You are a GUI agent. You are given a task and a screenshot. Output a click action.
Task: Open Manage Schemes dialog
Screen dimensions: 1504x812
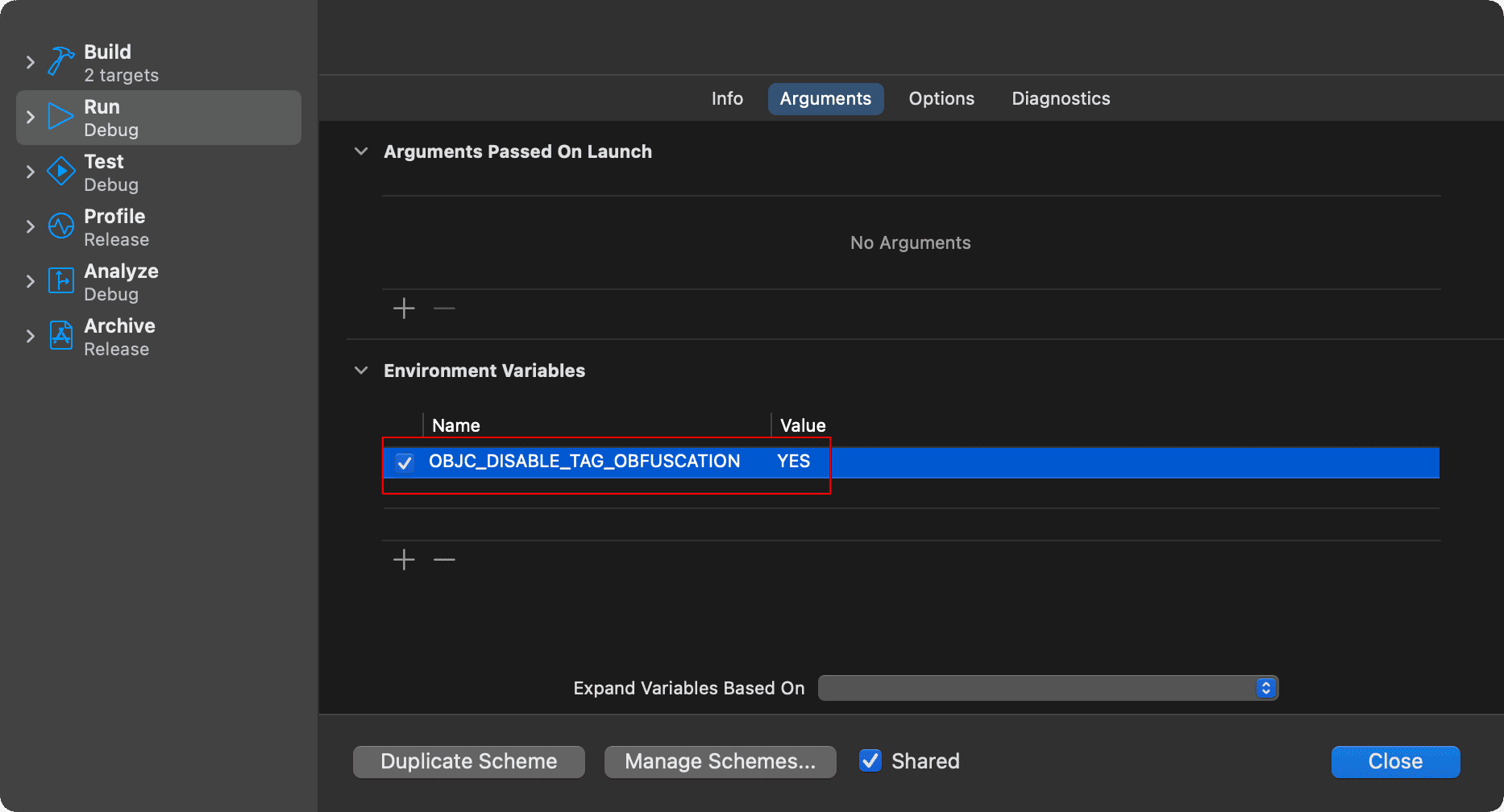pyautogui.click(x=720, y=761)
